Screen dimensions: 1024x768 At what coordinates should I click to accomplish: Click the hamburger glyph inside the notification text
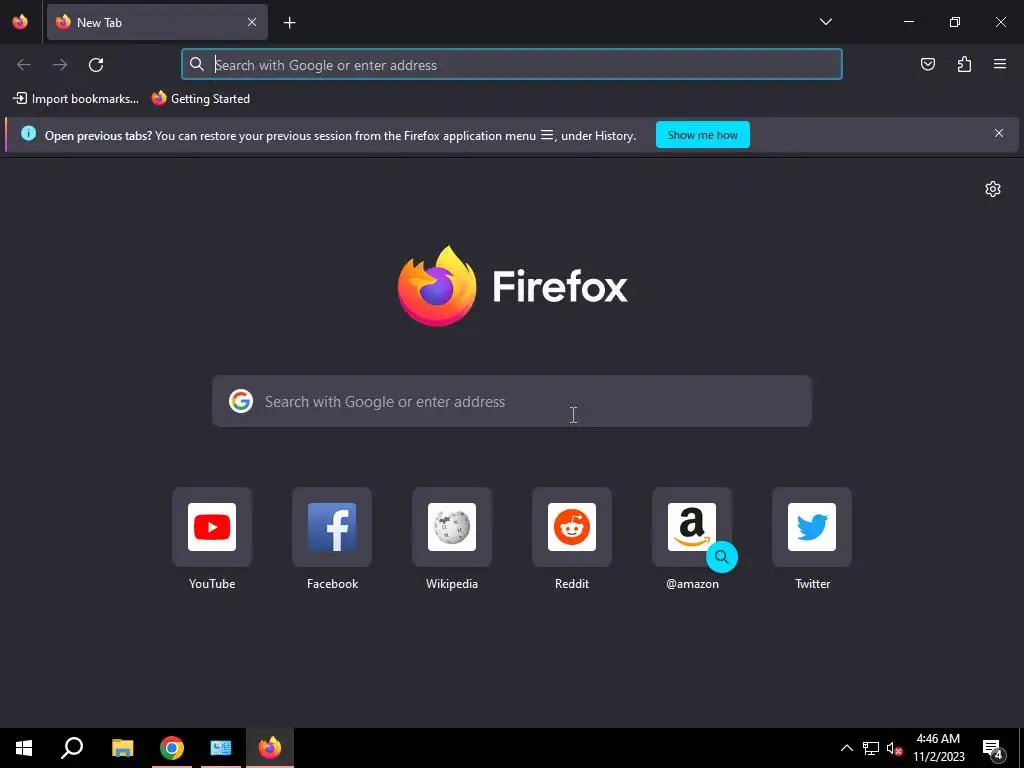(547, 135)
